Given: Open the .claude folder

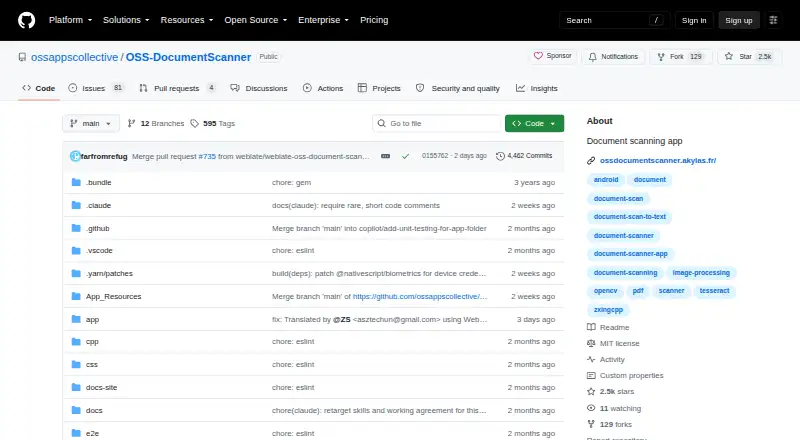Looking at the screenshot, I should (x=98, y=205).
